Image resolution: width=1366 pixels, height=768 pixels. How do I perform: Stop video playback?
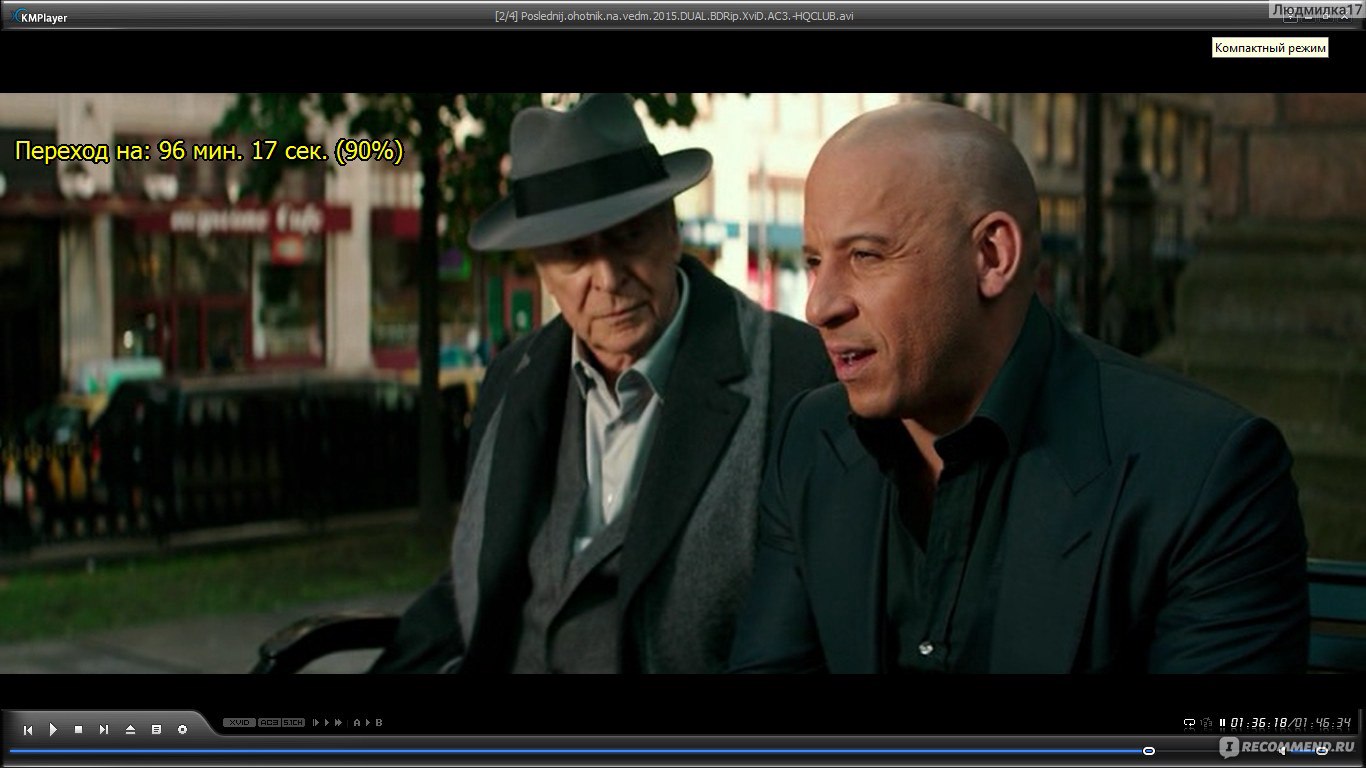coord(79,730)
